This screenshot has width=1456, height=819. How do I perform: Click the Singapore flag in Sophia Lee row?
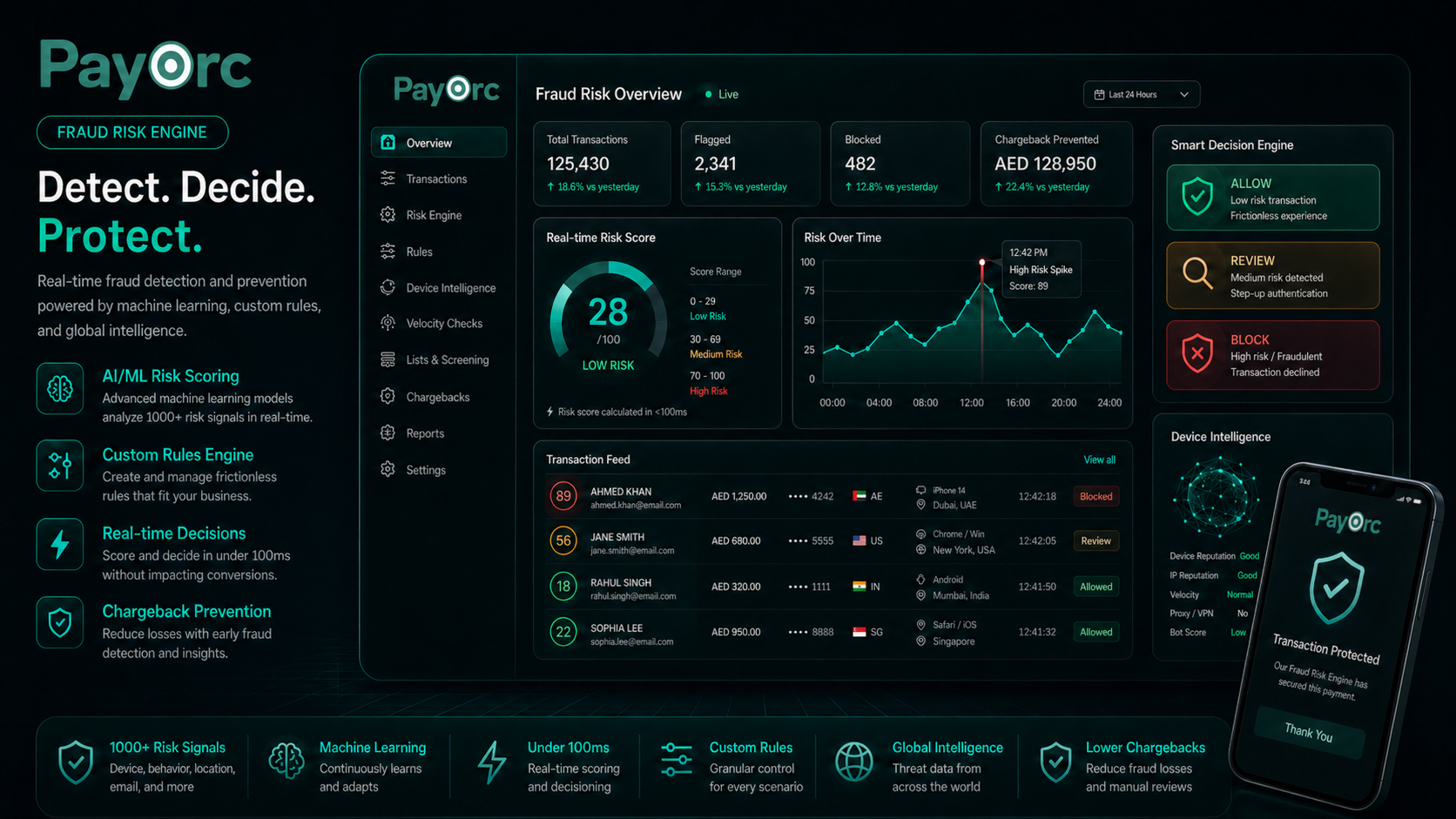pyautogui.click(x=859, y=632)
